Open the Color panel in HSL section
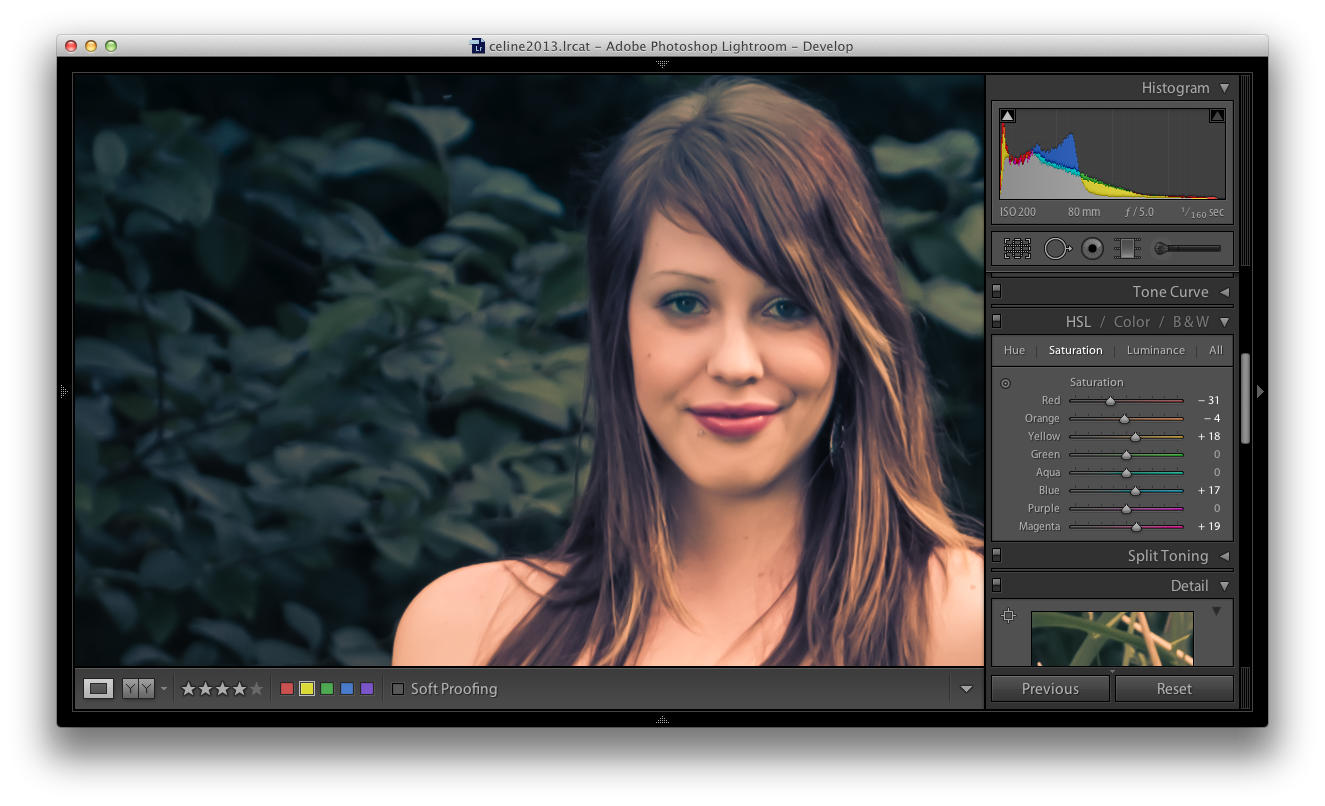The height and width of the screenshot is (806, 1325). coord(1131,321)
